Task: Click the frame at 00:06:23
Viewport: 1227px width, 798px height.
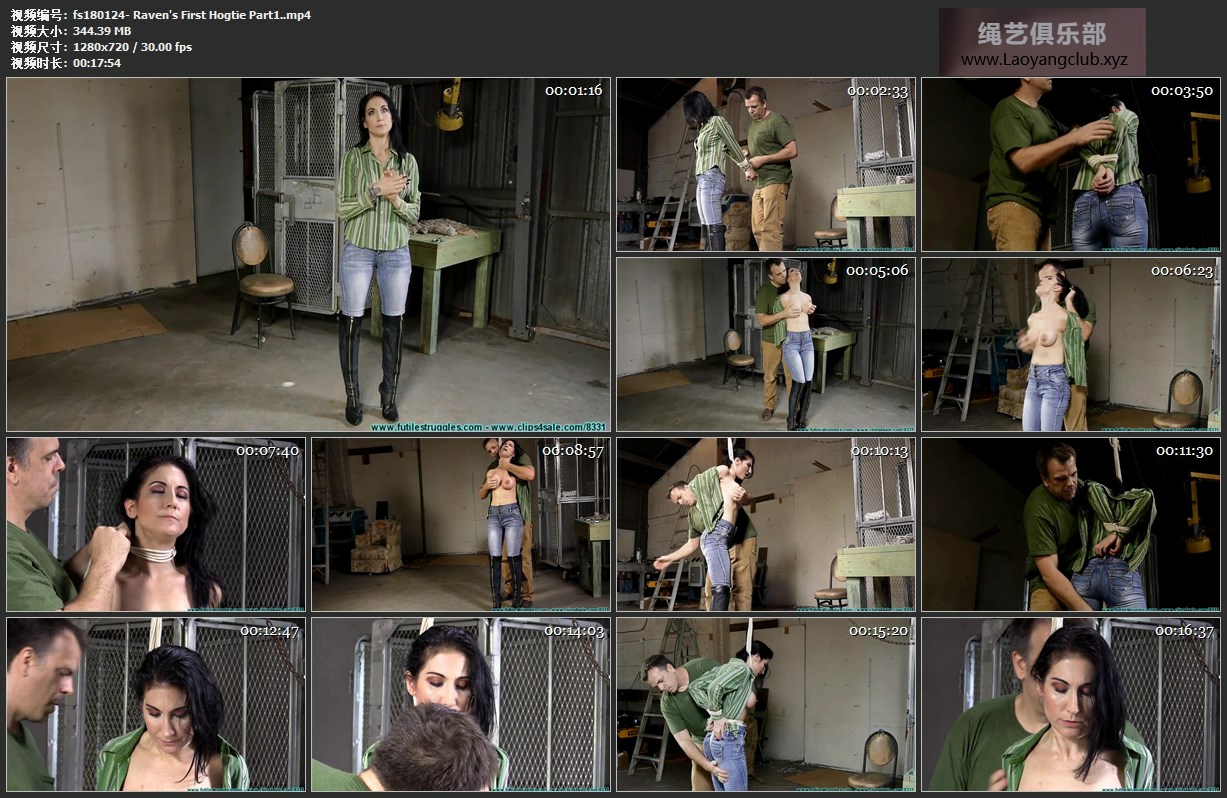Action: pyautogui.click(x=1070, y=344)
